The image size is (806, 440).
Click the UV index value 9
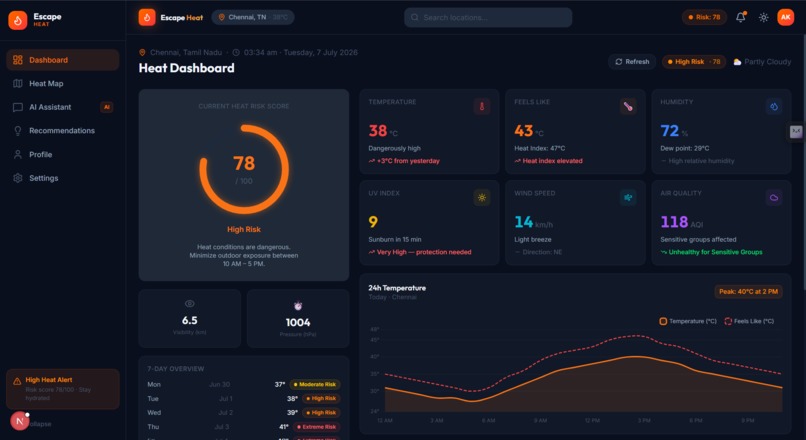373,222
